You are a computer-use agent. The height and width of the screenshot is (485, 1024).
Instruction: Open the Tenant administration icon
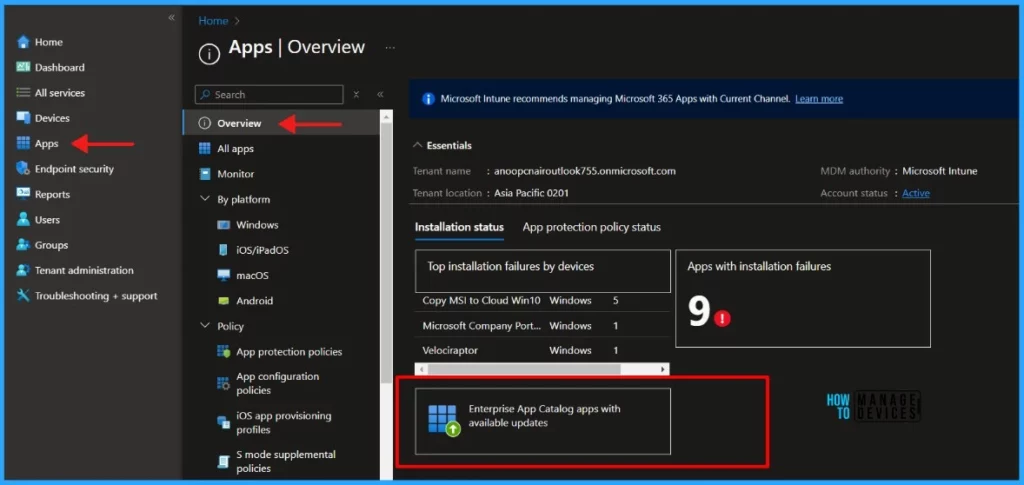coord(23,270)
